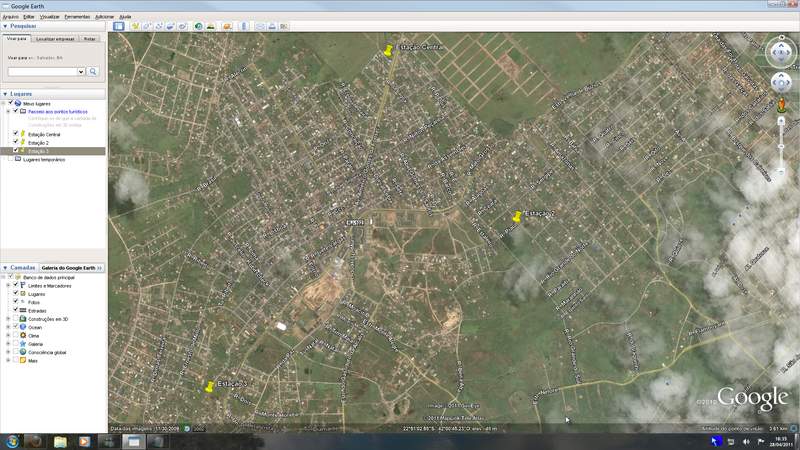This screenshot has width=800, height=450.
Task: Click the volume icon in system tray
Action: (x=746, y=441)
